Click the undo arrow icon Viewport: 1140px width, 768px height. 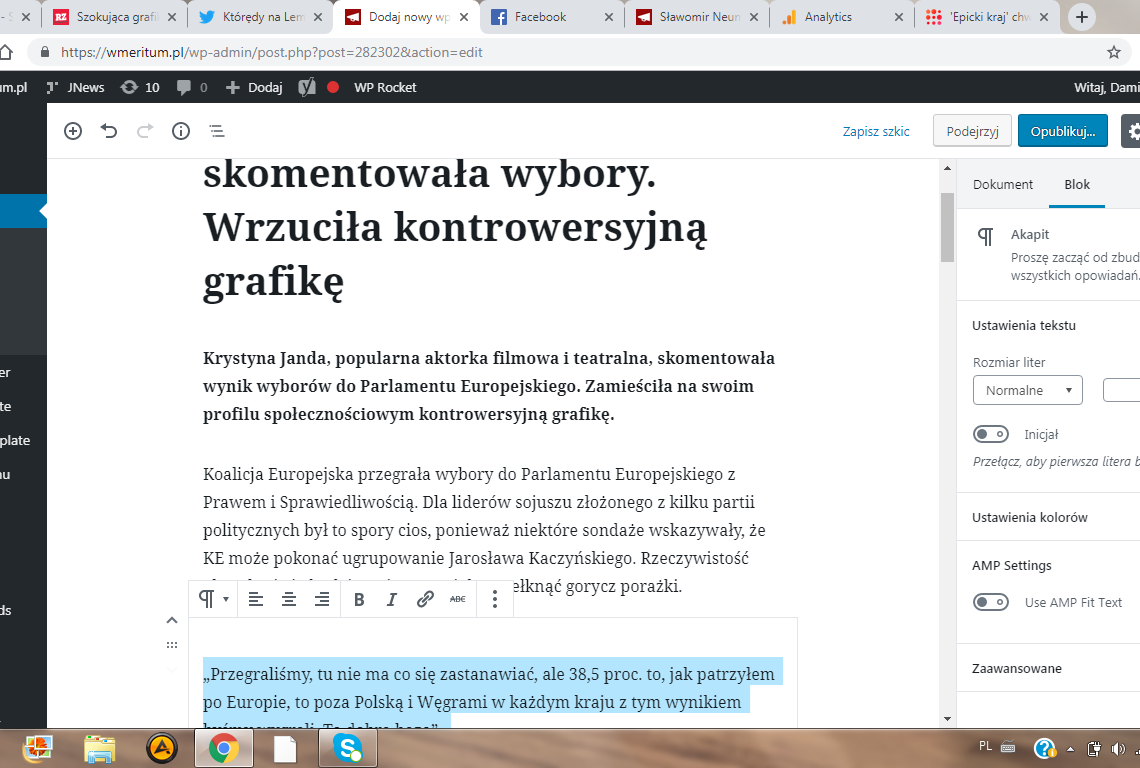click(x=109, y=131)
